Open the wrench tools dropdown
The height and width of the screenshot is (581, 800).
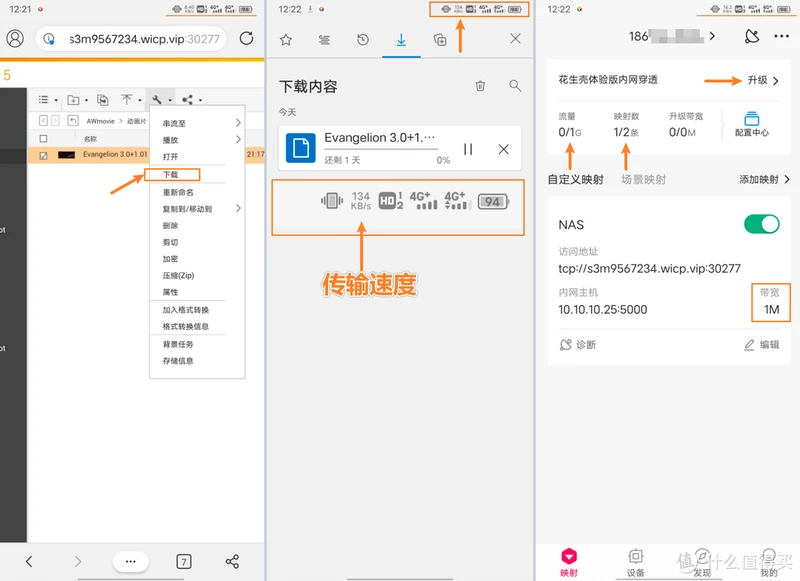[x=161, y=99]
